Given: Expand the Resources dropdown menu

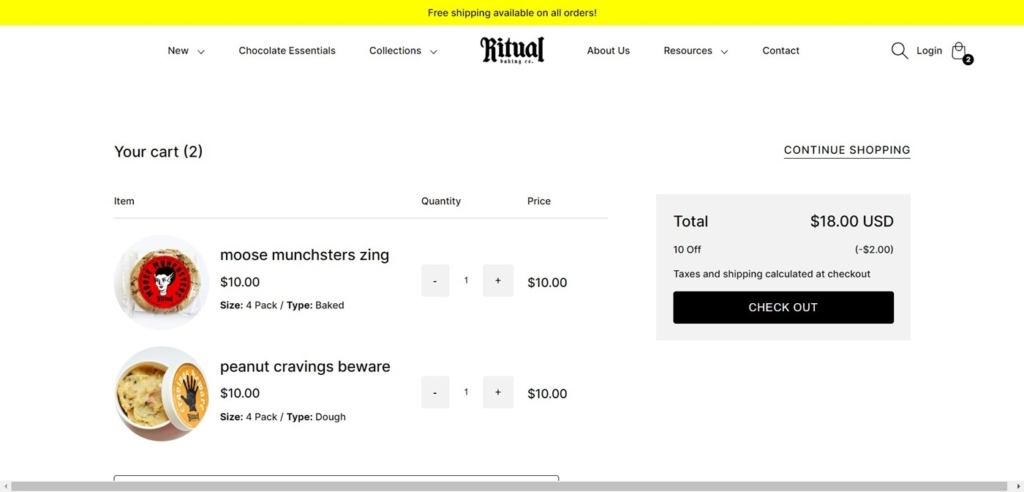Looking at the screenshot, I should coord(695,51).
